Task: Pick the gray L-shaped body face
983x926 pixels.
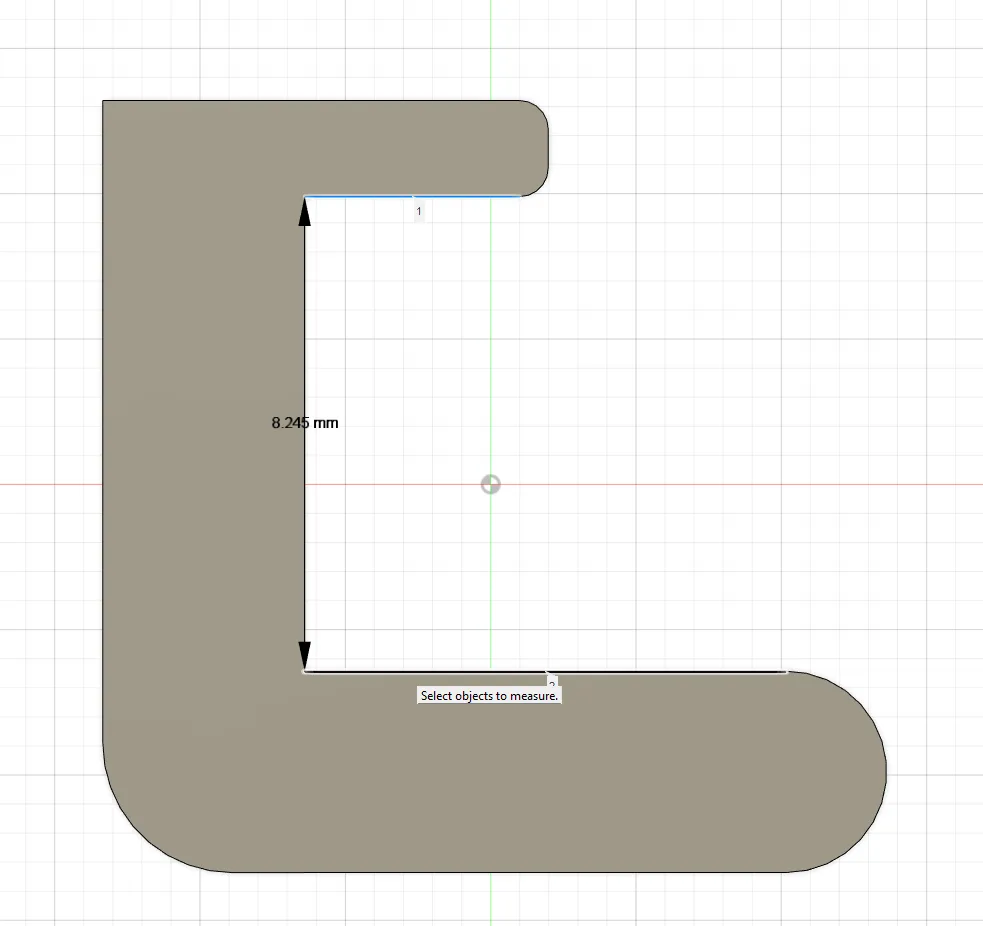Action: pos(200,500)
